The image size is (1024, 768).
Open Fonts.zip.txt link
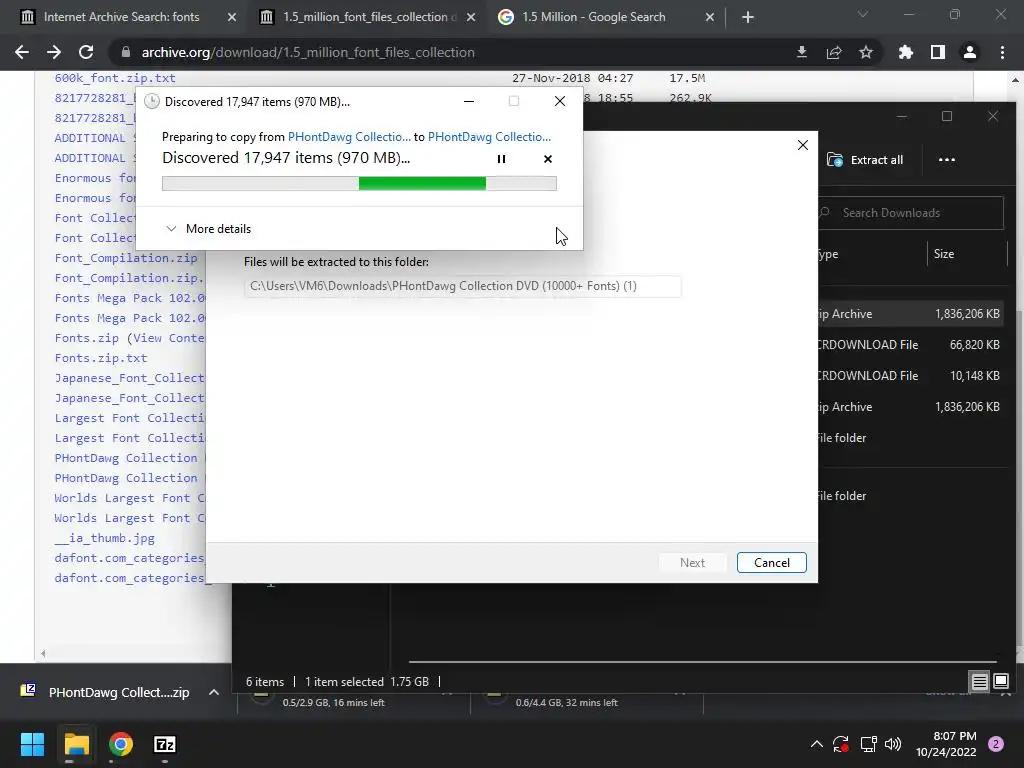pyautogui.click(x=101, y=358)
